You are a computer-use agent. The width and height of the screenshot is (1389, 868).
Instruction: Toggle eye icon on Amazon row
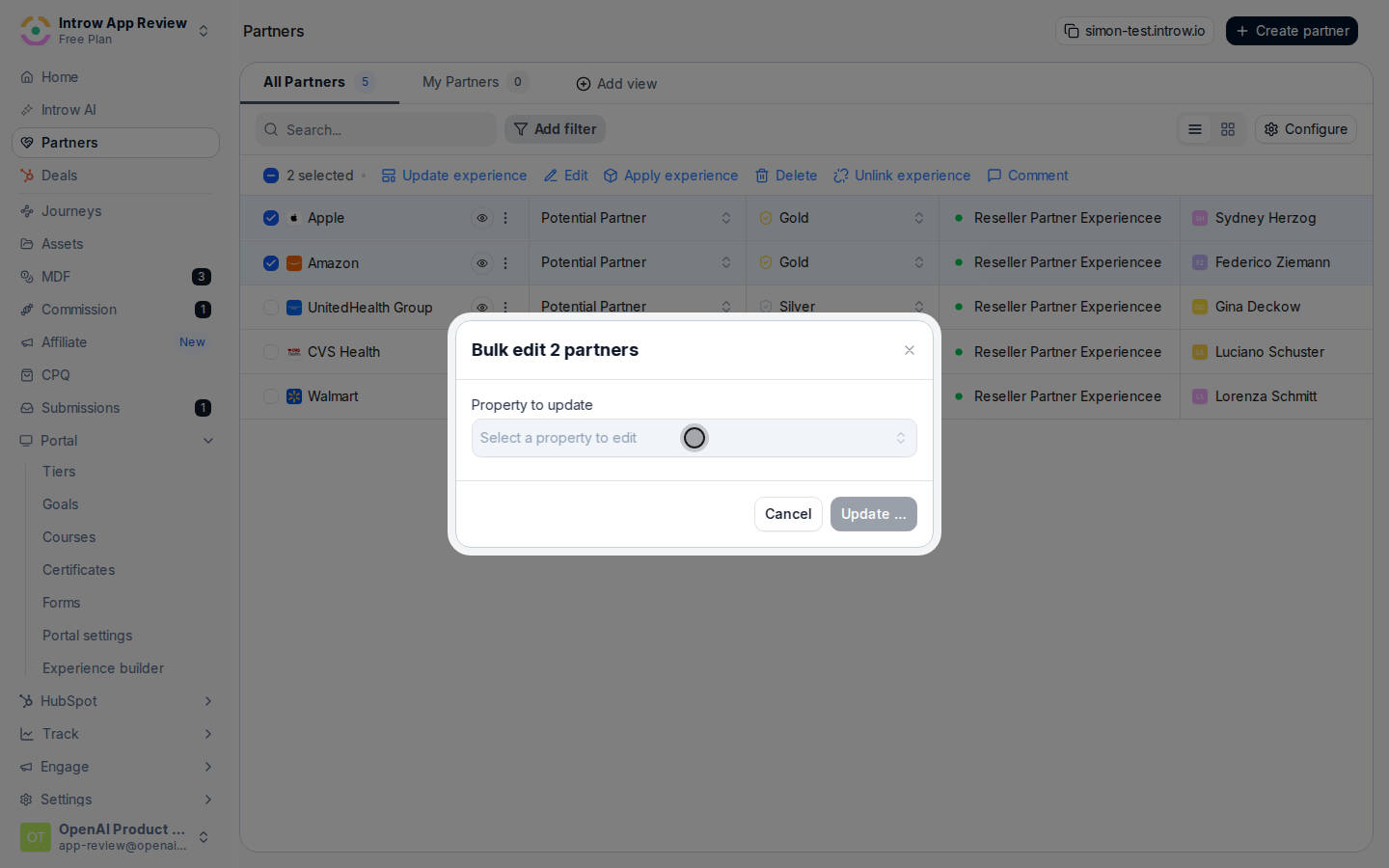(x=481, y=263)
